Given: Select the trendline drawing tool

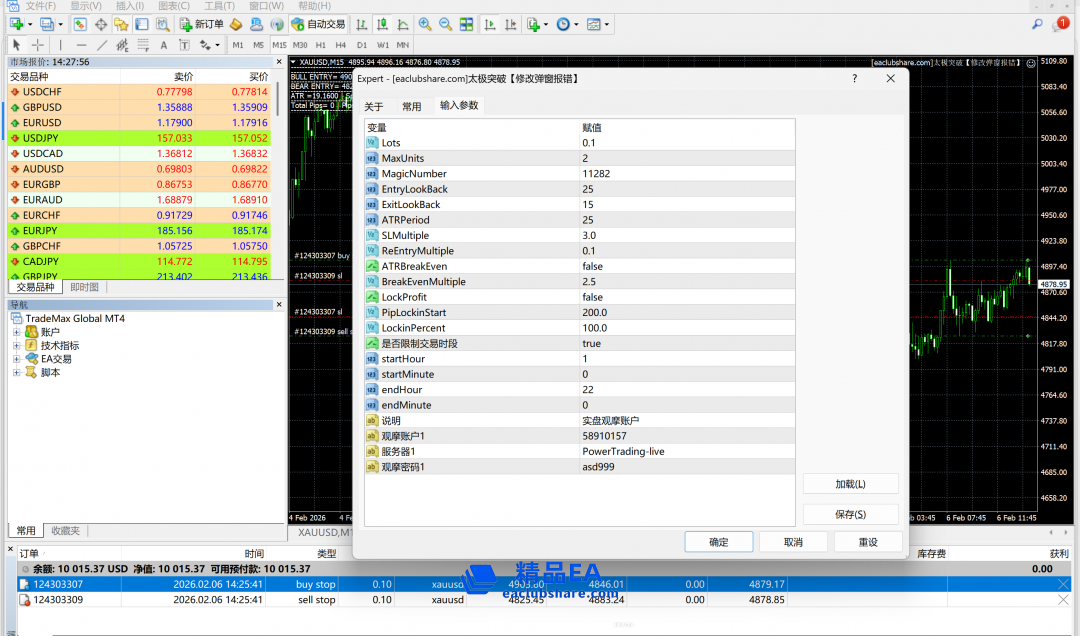Looking at the screenshot, I should pos(102,45).
